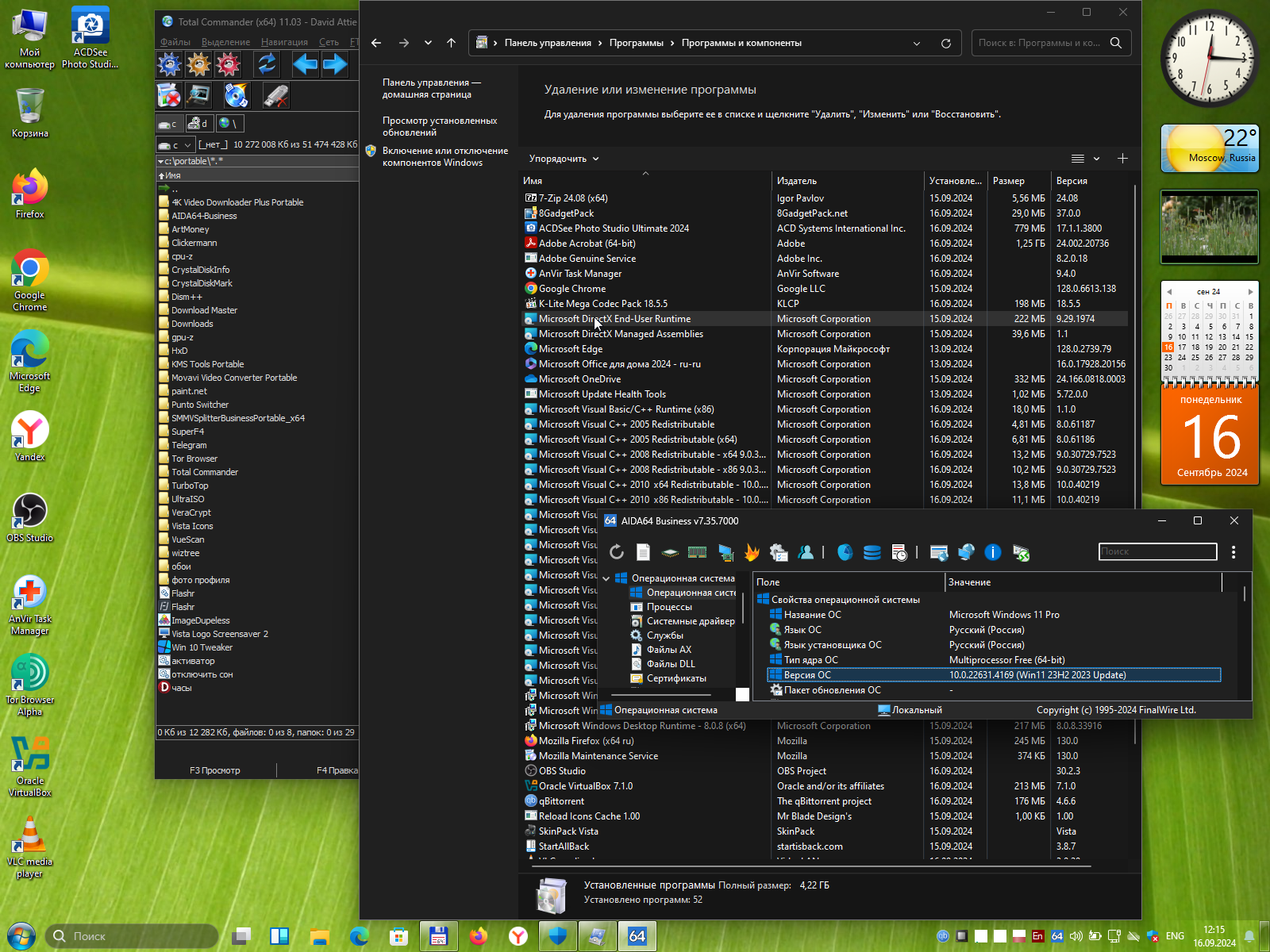
Task: Open the AIDA64 three-dot menu
Action: tap(1233, 552)
